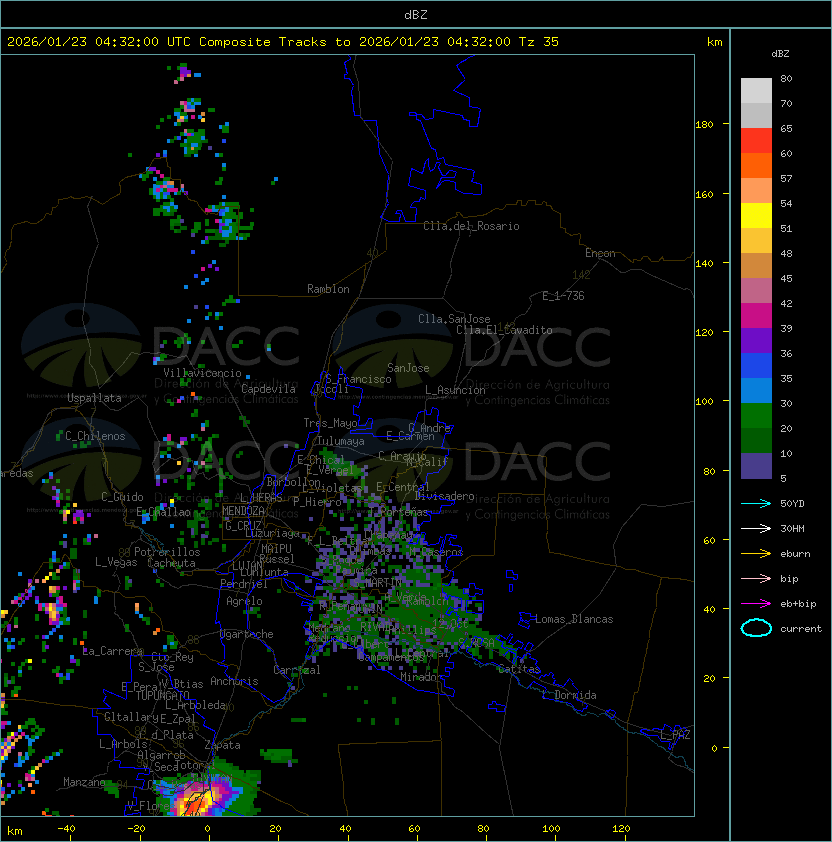Click the 'C_Chilenos' map label
832x842 pixels.
click(95, 436)
